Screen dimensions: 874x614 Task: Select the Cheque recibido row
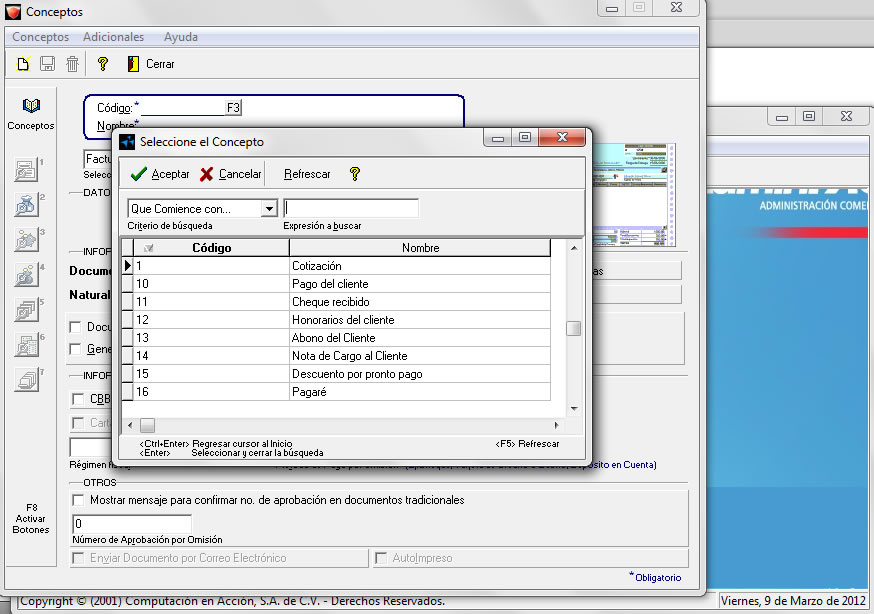tap(331, 302)
